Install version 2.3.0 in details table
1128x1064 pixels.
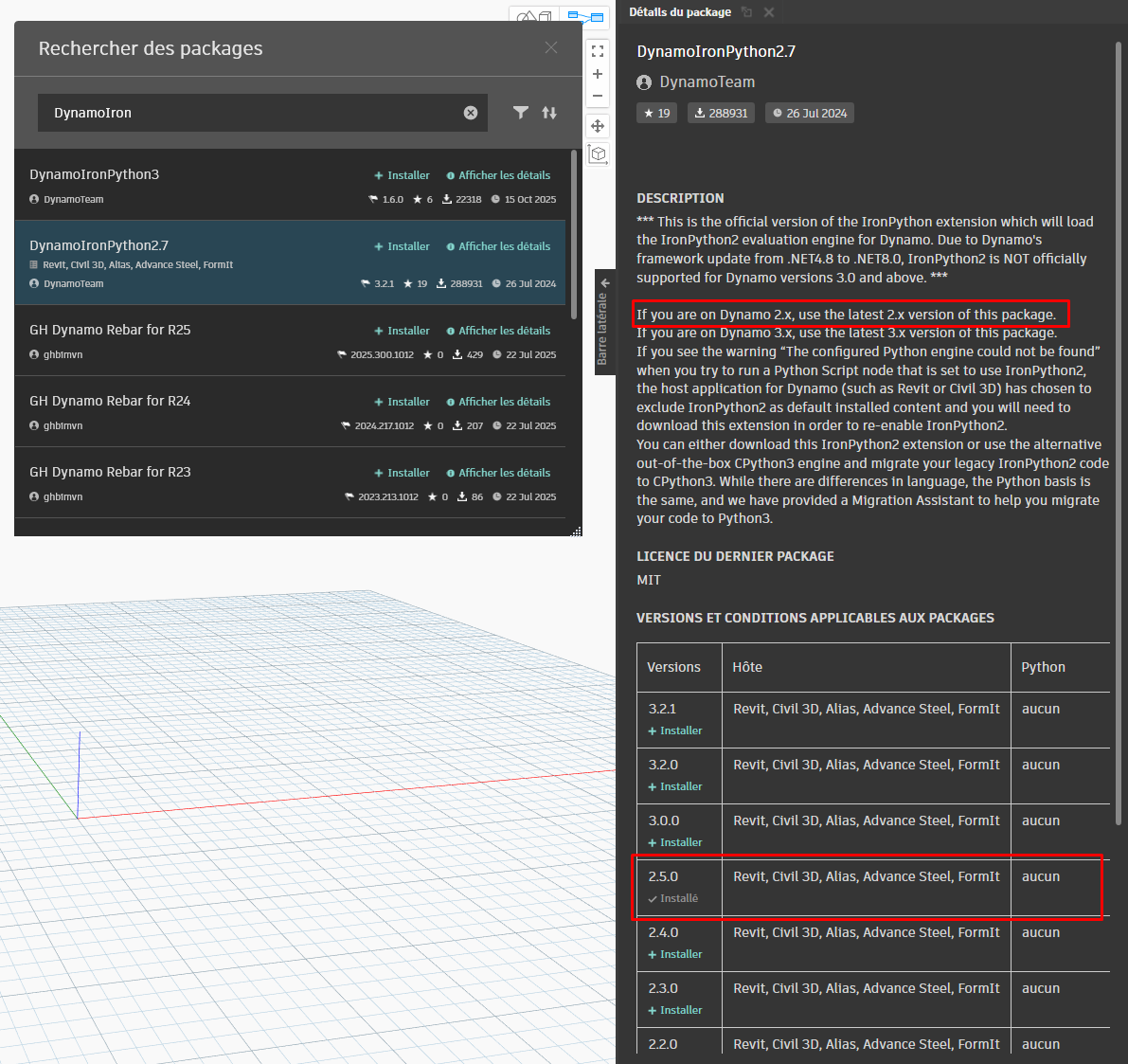(674, 1010)
